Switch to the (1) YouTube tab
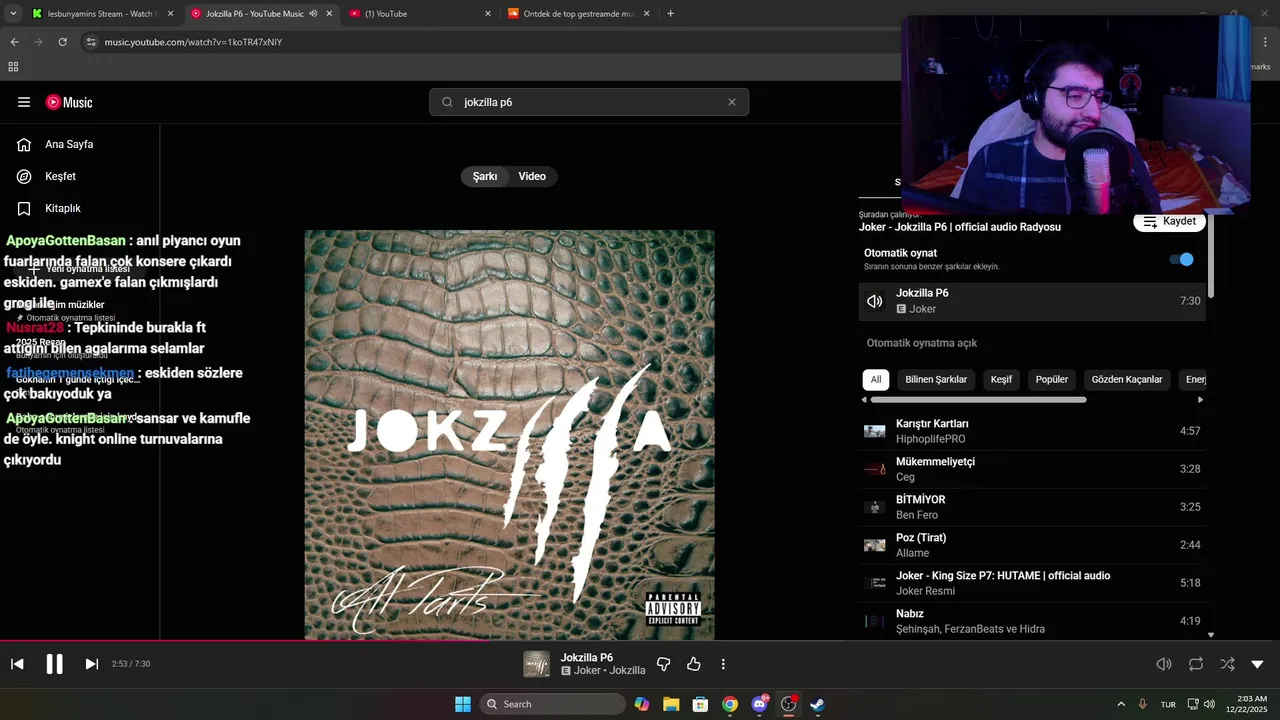The image size is (1280, 720). tap(420, 14)
